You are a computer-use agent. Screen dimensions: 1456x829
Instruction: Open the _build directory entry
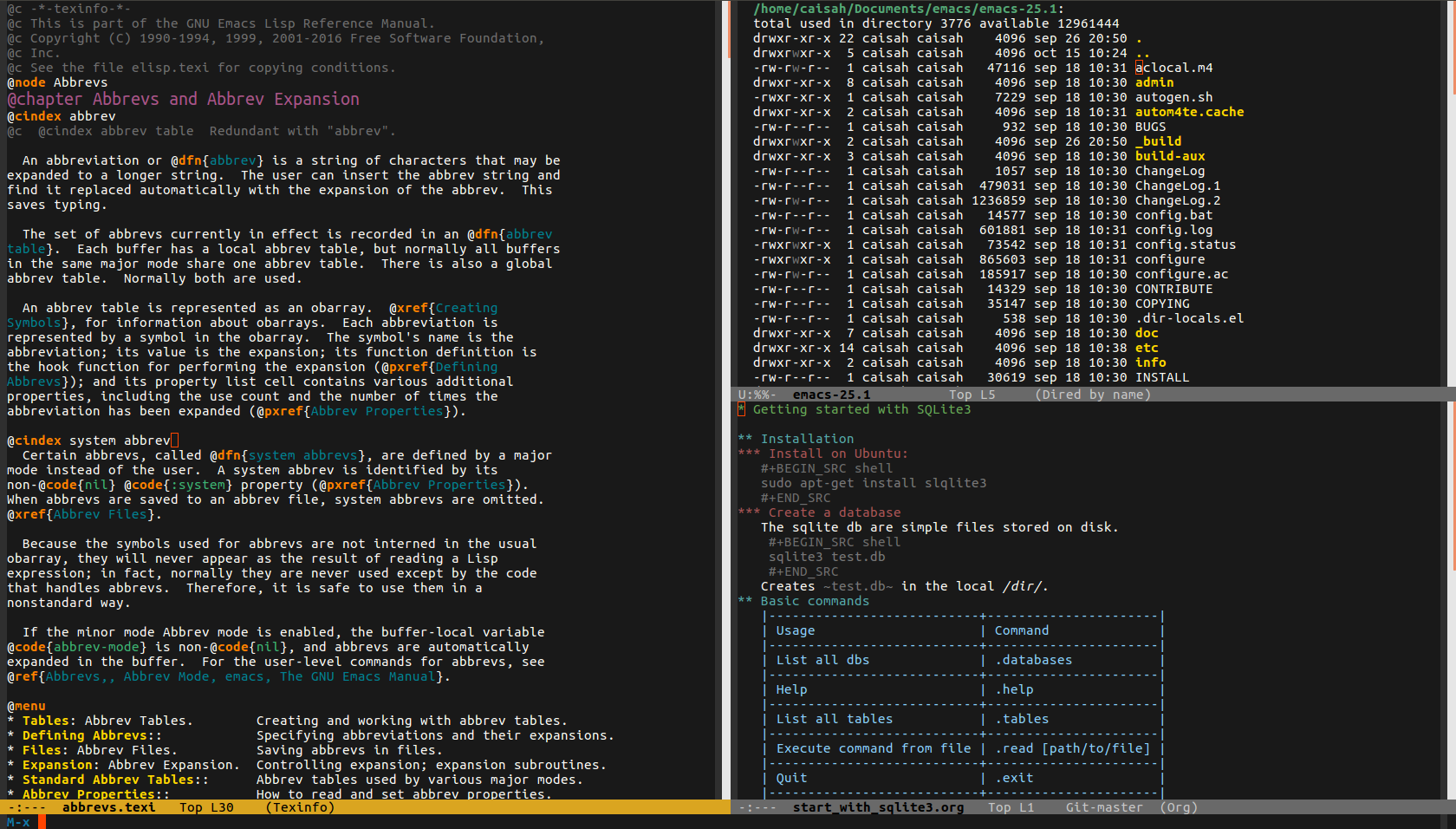1158,141
